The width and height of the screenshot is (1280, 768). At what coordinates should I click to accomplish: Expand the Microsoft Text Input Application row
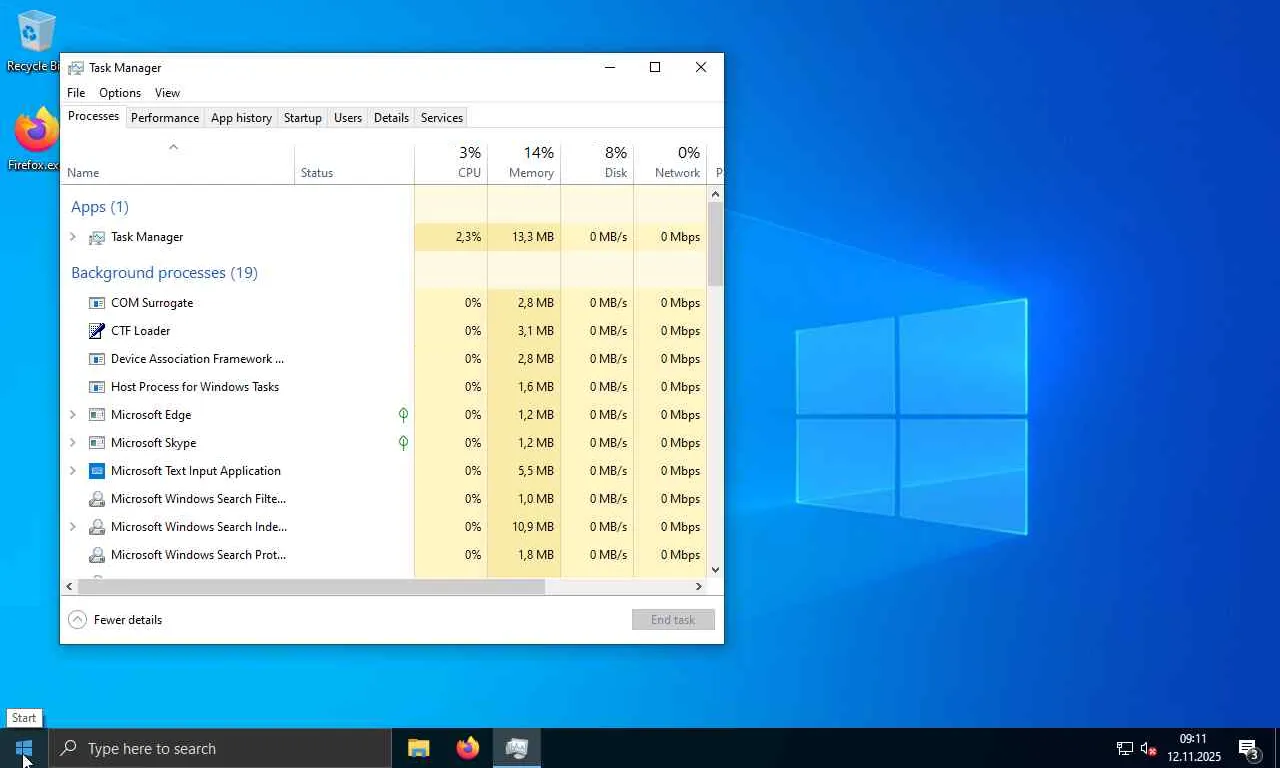coord(73,471)
